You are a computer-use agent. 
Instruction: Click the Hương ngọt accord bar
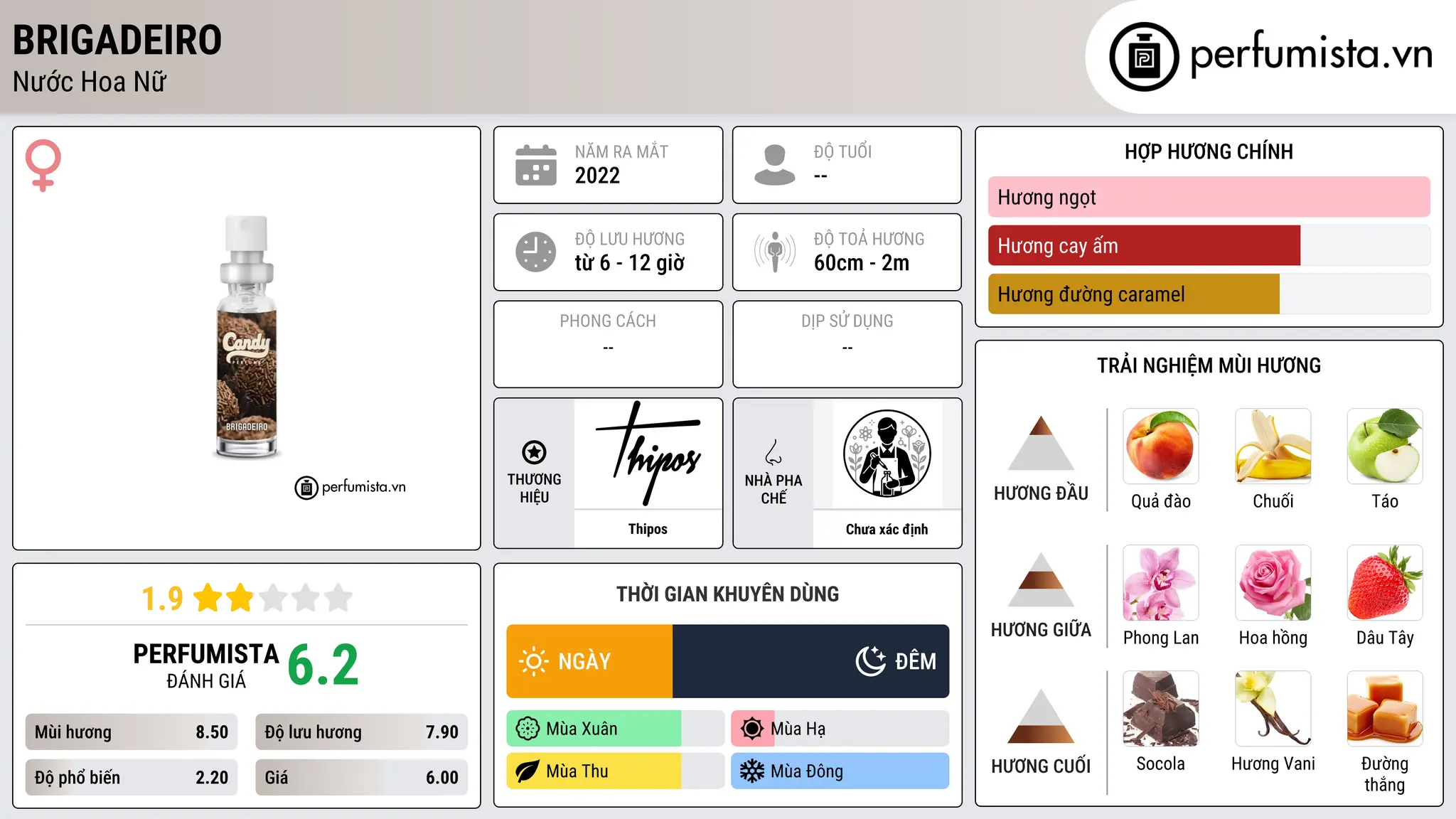tap(1209, 197)
